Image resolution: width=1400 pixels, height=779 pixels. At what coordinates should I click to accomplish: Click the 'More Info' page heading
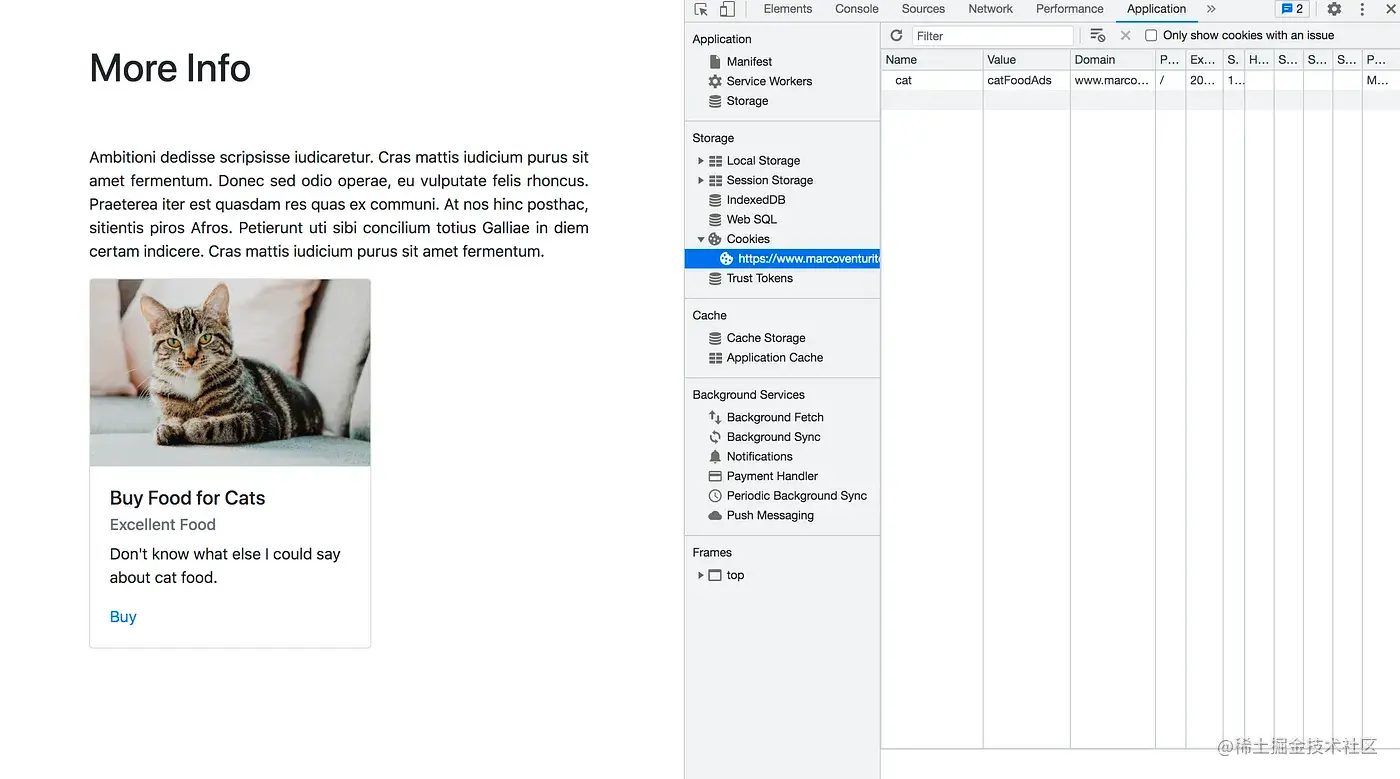(170, 68)
